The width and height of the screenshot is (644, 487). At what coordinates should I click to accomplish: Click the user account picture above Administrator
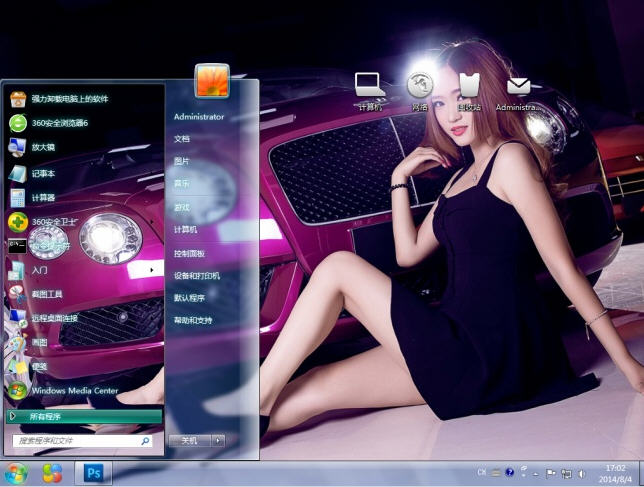pyautogui.click(x=212, y=80)
